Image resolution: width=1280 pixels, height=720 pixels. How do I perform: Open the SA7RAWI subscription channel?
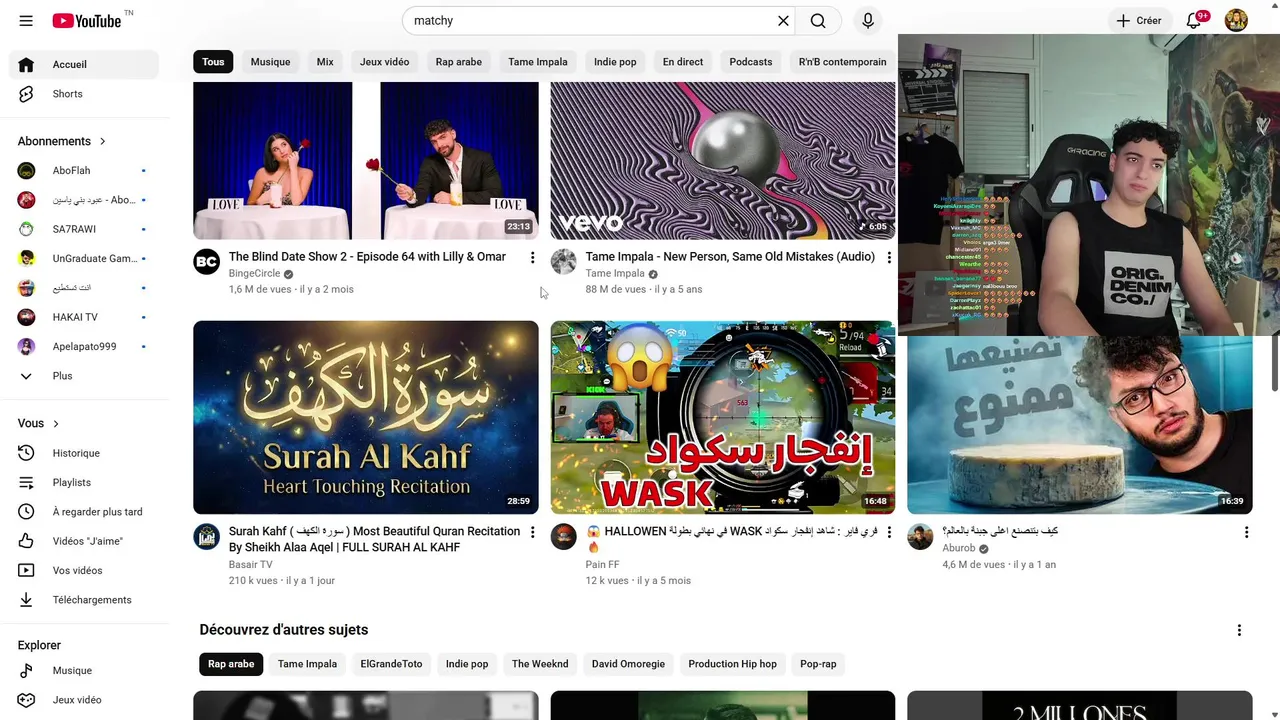pos(84,229)
